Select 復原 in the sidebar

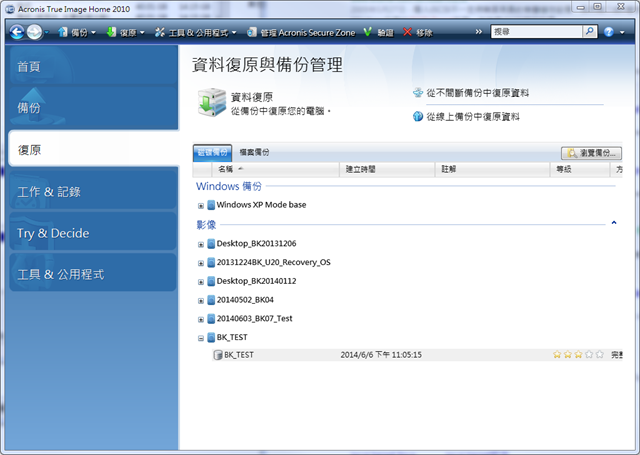point(93,149)
